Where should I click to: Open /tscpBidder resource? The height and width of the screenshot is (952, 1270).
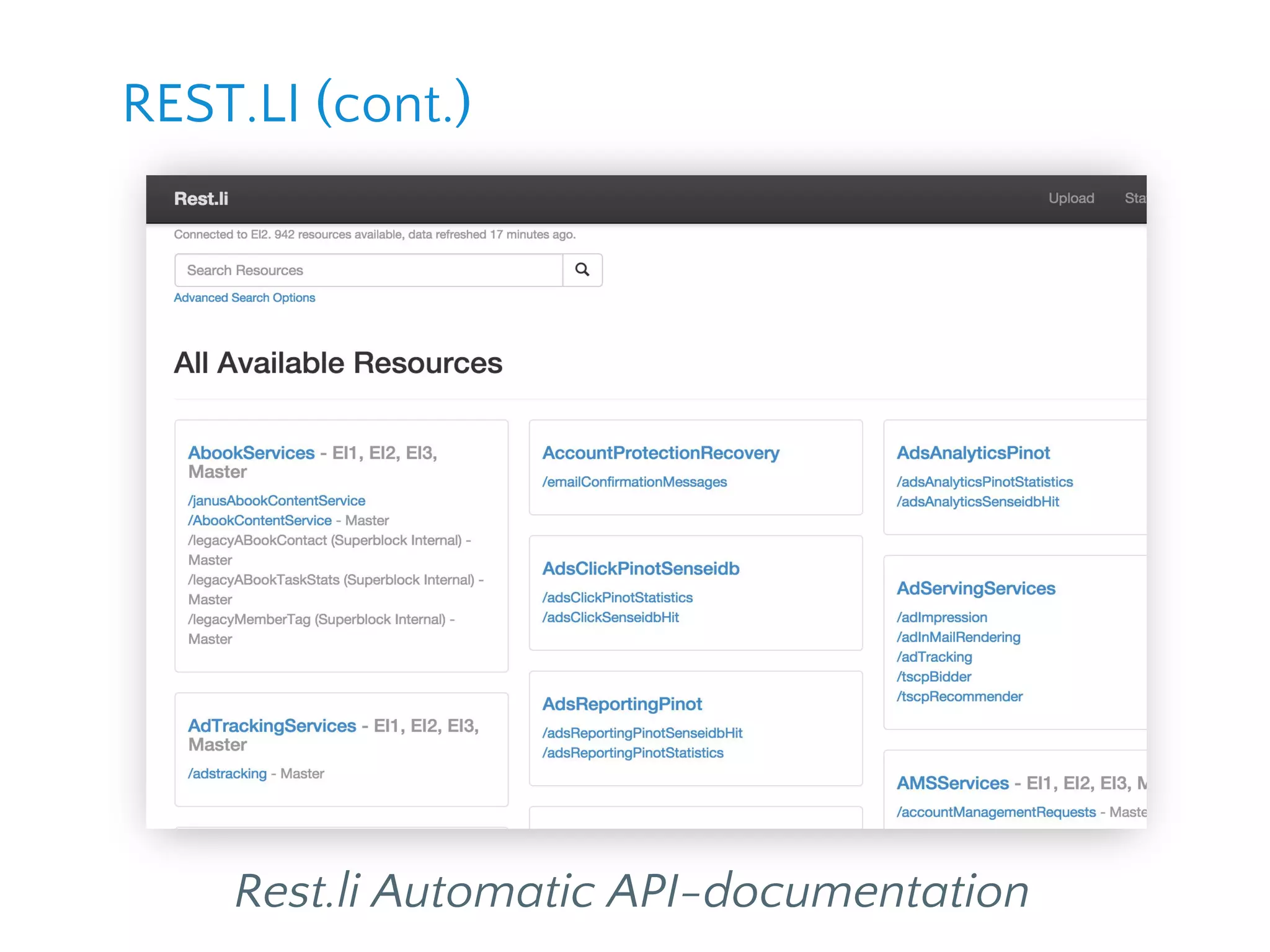click(934, 677)
